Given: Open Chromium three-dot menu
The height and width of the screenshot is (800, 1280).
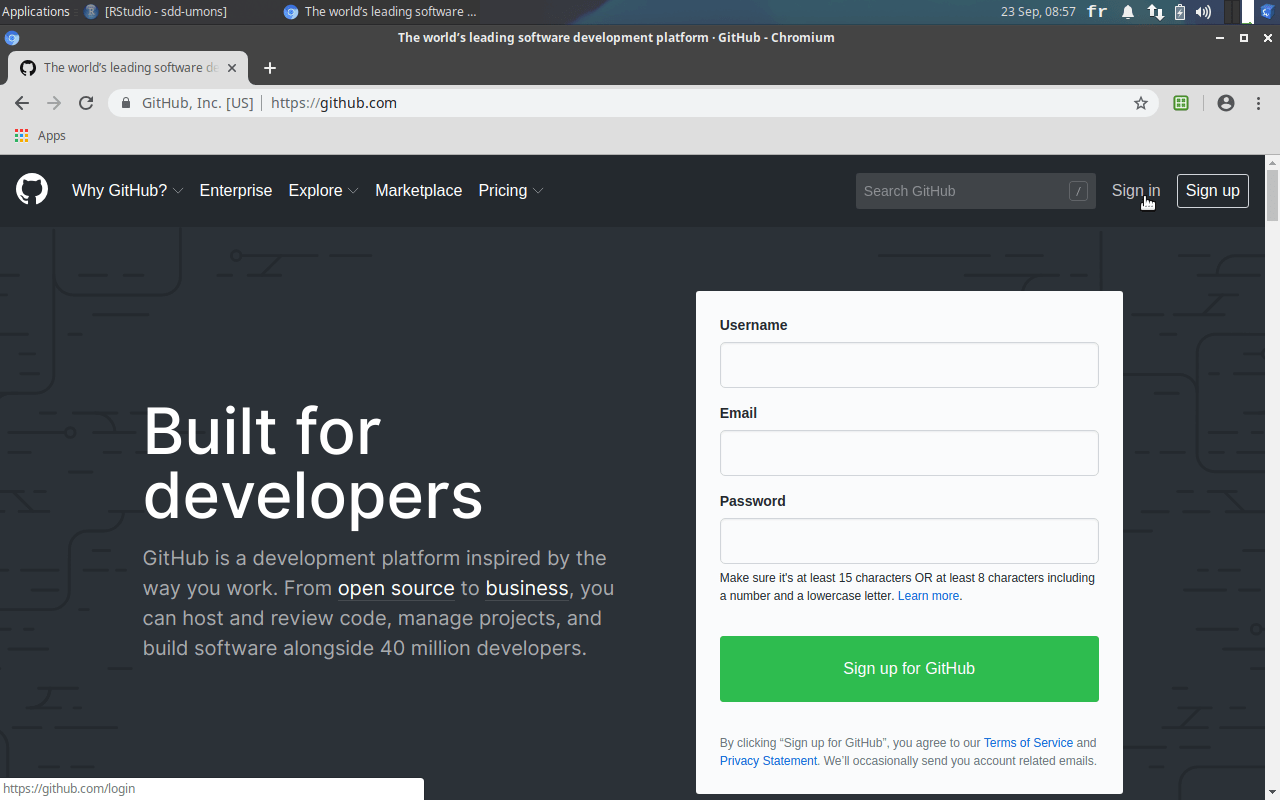Looking at the screenshot, I should coord(1258,103).
